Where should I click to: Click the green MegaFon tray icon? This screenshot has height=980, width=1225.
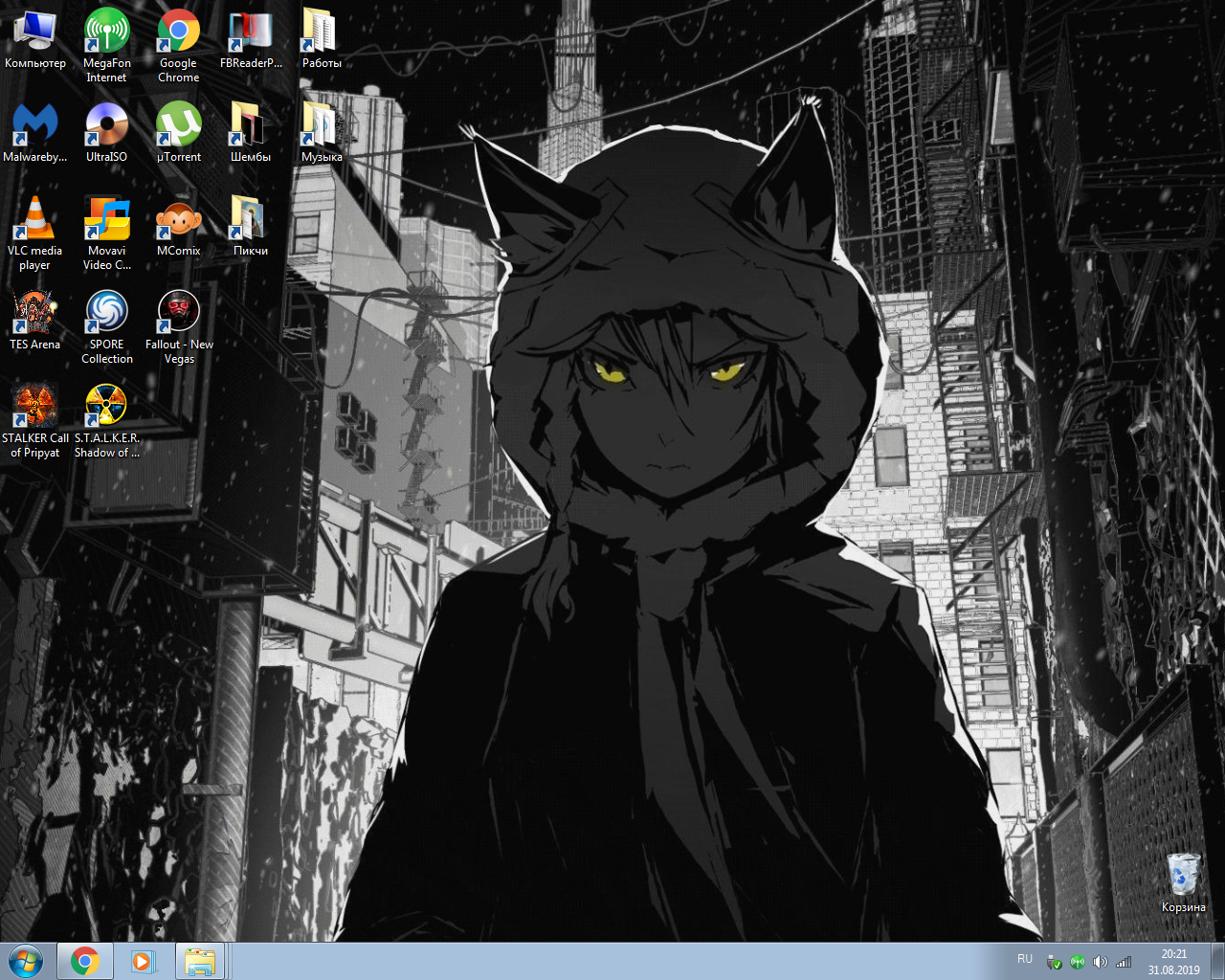coord(1077,962)
